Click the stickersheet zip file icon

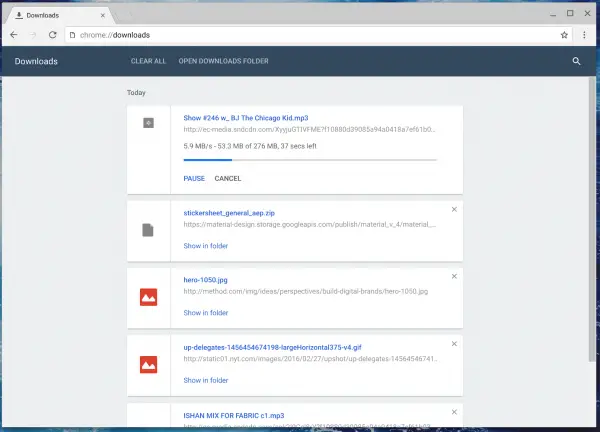coord(148,230)
